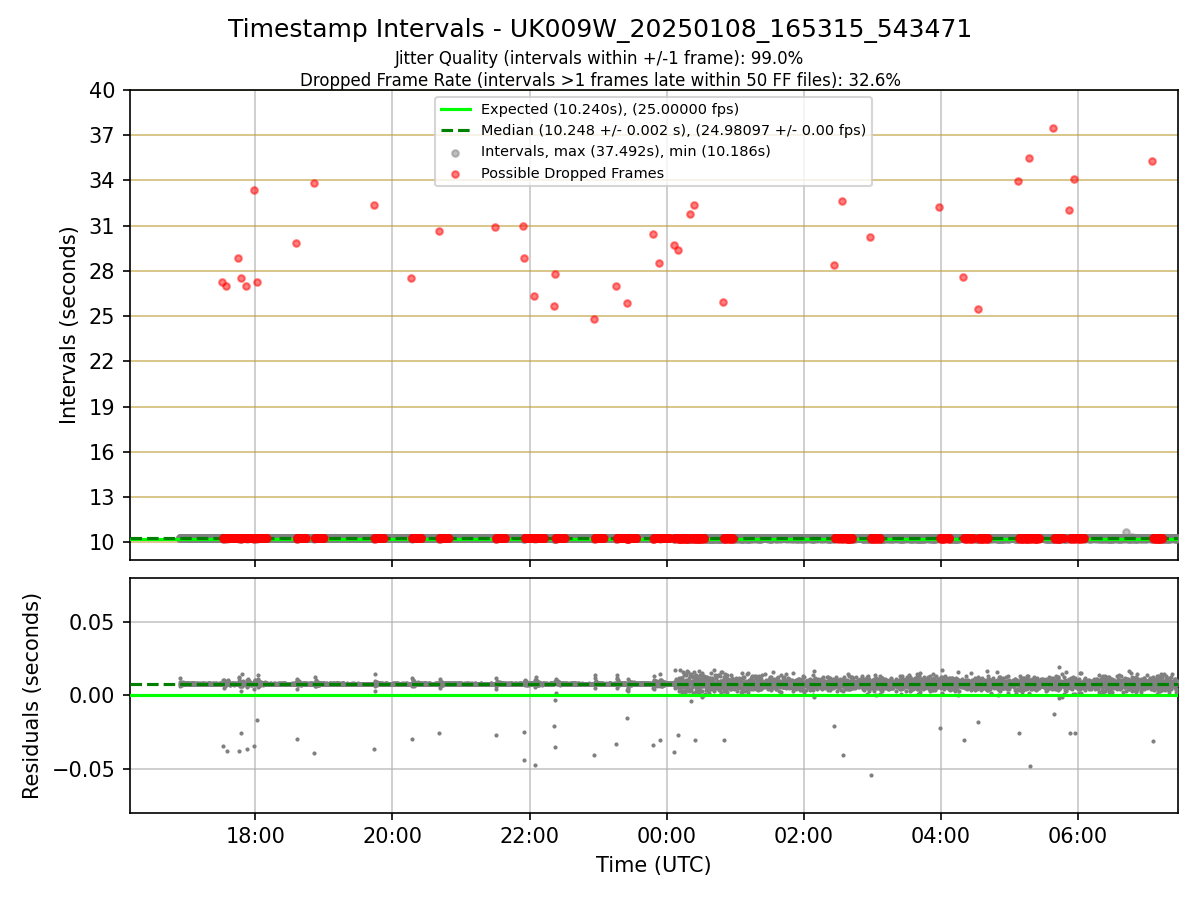Screen dimensions: 1200x900
Task: Click the solid green line sample in legend
Action: (455, 109)
